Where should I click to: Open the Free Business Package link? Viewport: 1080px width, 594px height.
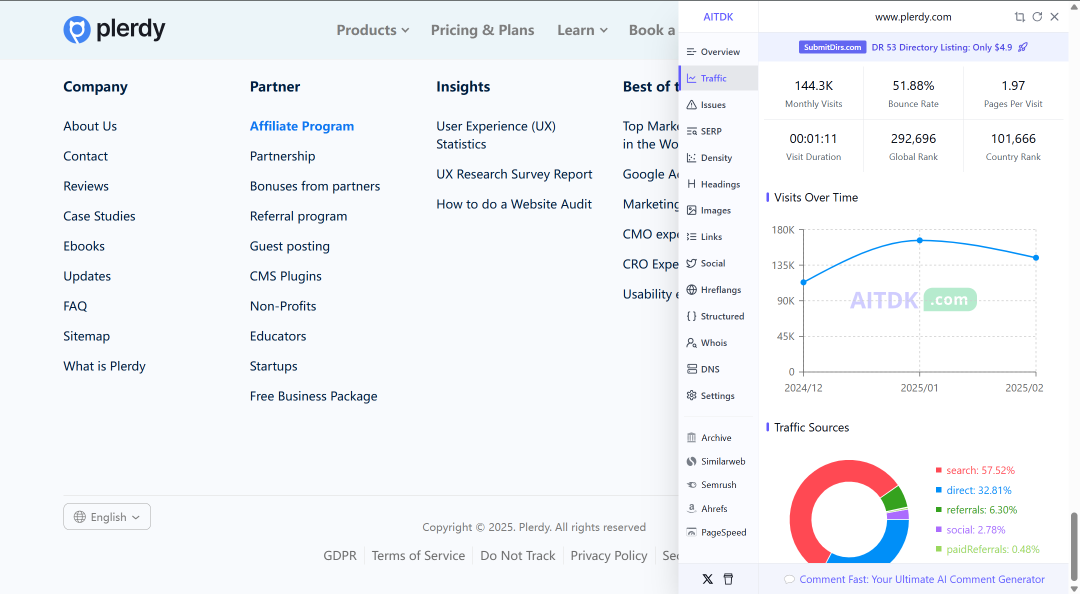[313, 396]
